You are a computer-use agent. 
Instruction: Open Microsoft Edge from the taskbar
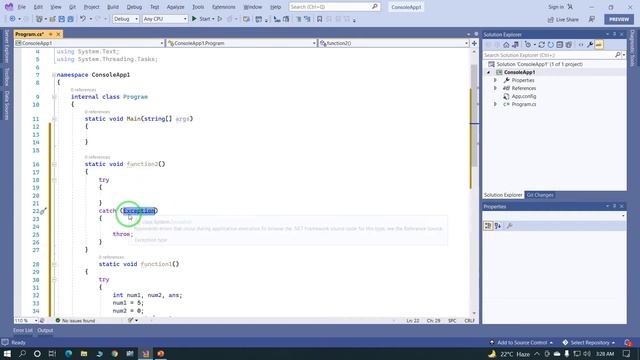pos(68,353)
